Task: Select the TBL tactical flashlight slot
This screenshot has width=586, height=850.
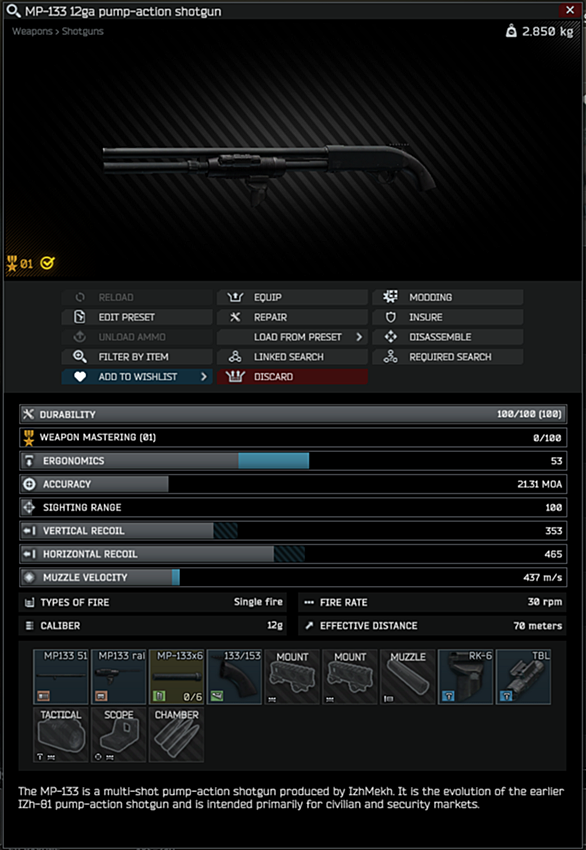Action: [524, 677]
